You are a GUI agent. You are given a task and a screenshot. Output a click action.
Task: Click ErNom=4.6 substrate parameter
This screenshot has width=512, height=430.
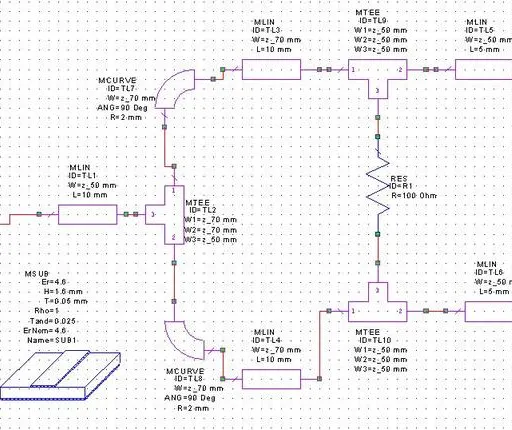(45, 331)
